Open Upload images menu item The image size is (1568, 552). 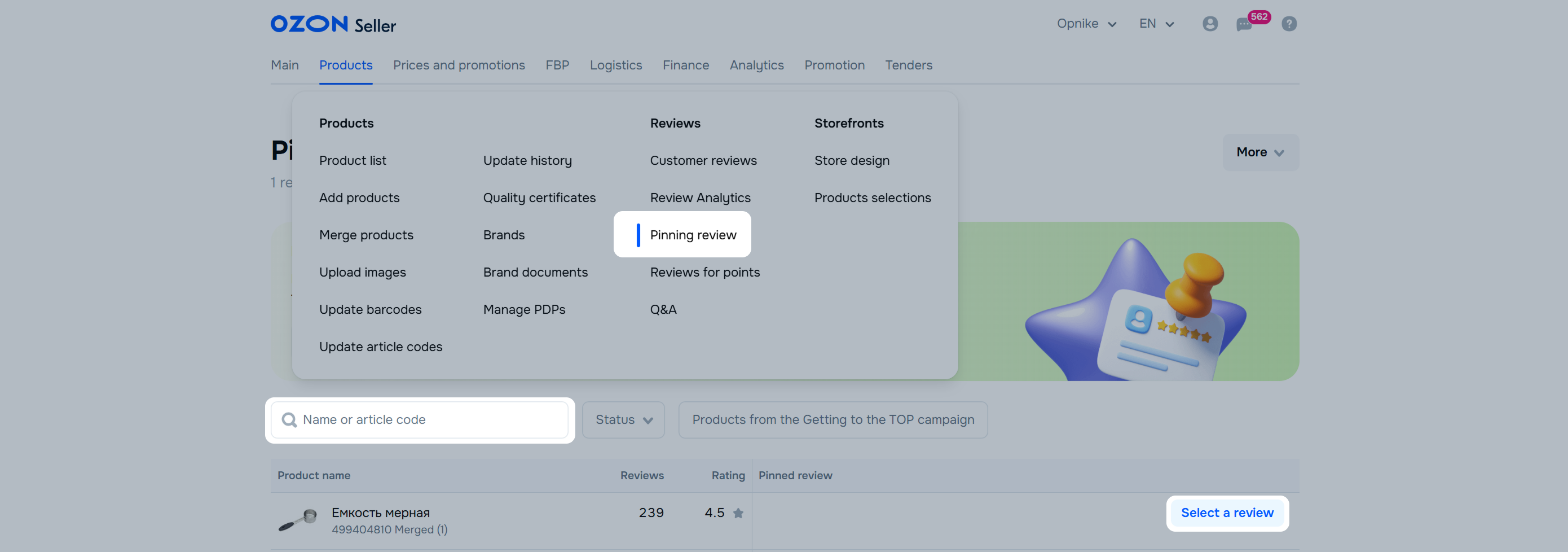click(362, 273)
